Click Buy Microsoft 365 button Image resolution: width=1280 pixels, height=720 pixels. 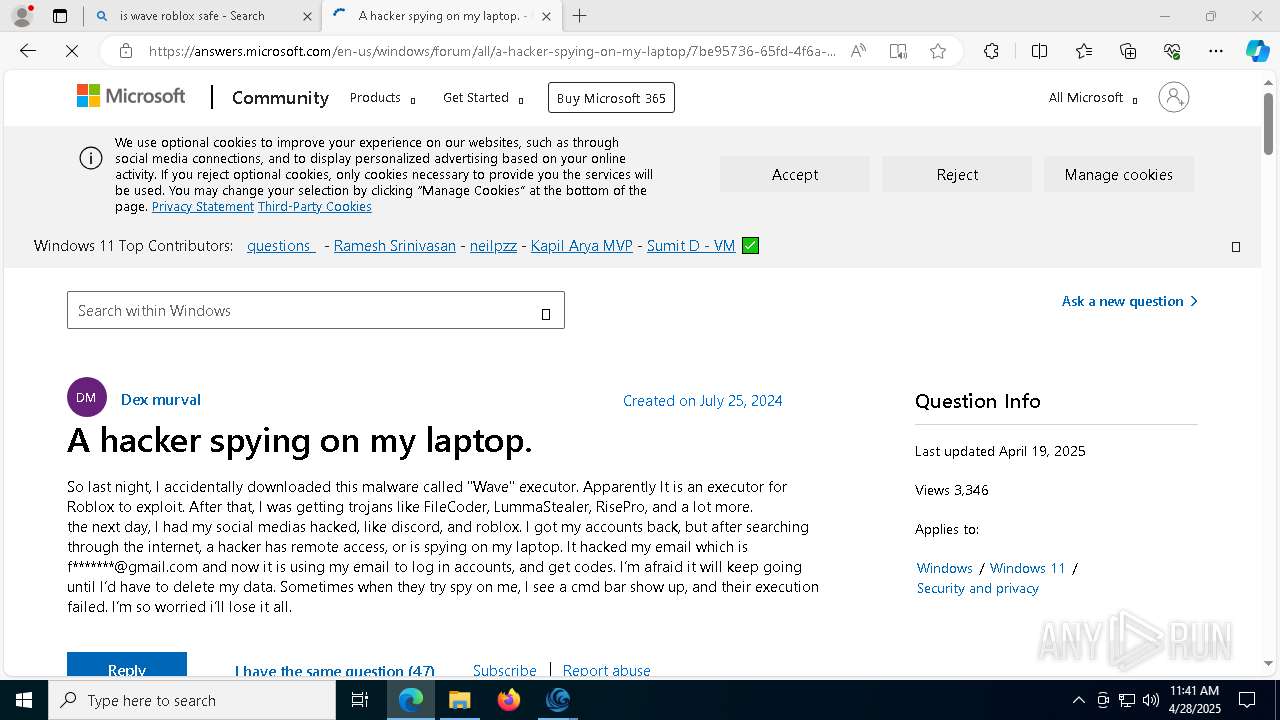click(x=611, y=97)
